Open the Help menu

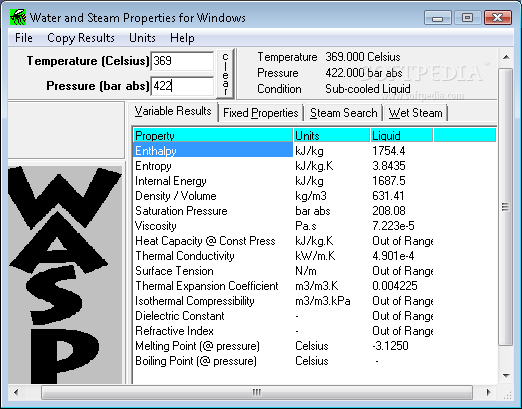point(182,38)
